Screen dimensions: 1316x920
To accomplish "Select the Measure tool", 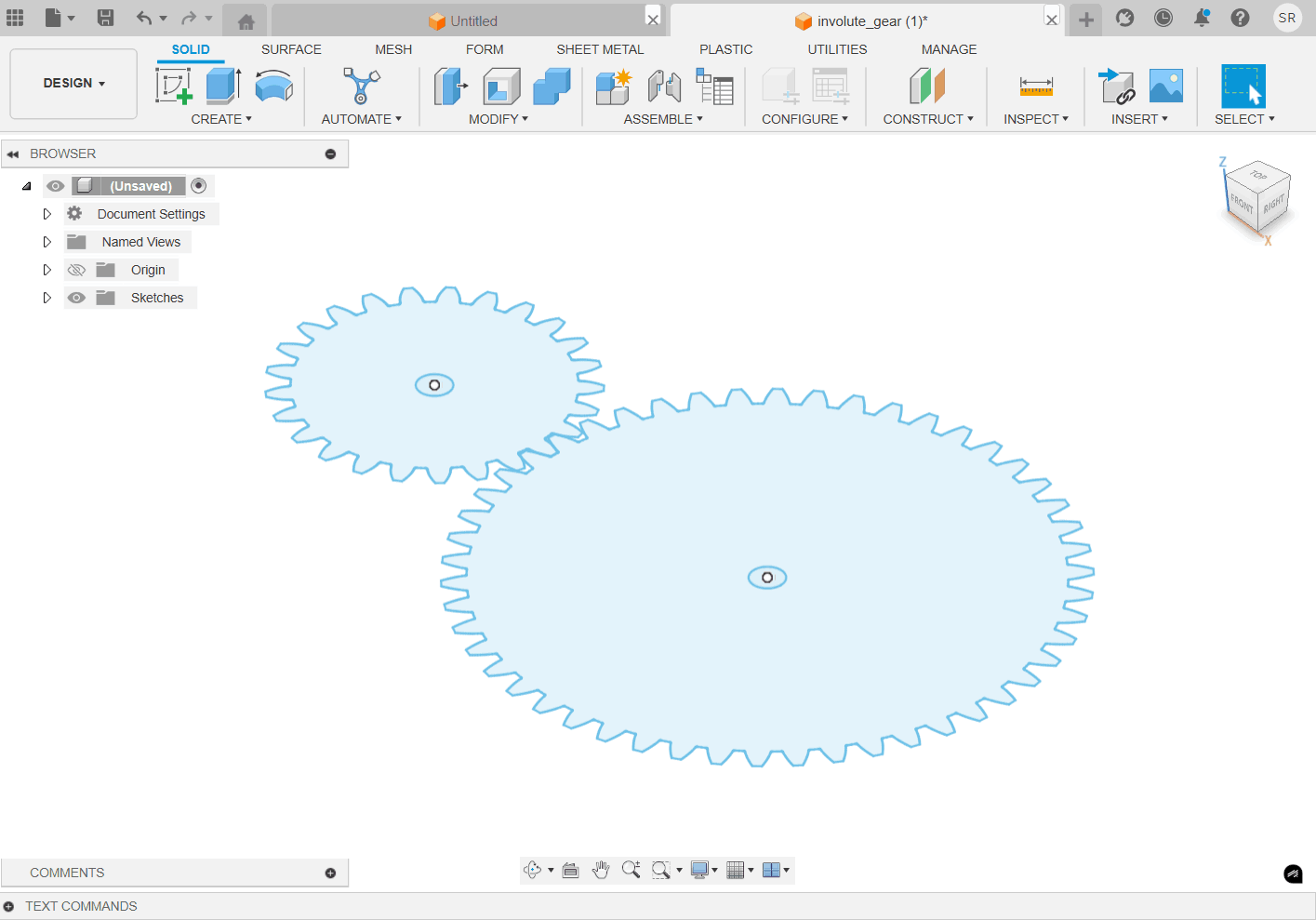I will (1036, 87).
